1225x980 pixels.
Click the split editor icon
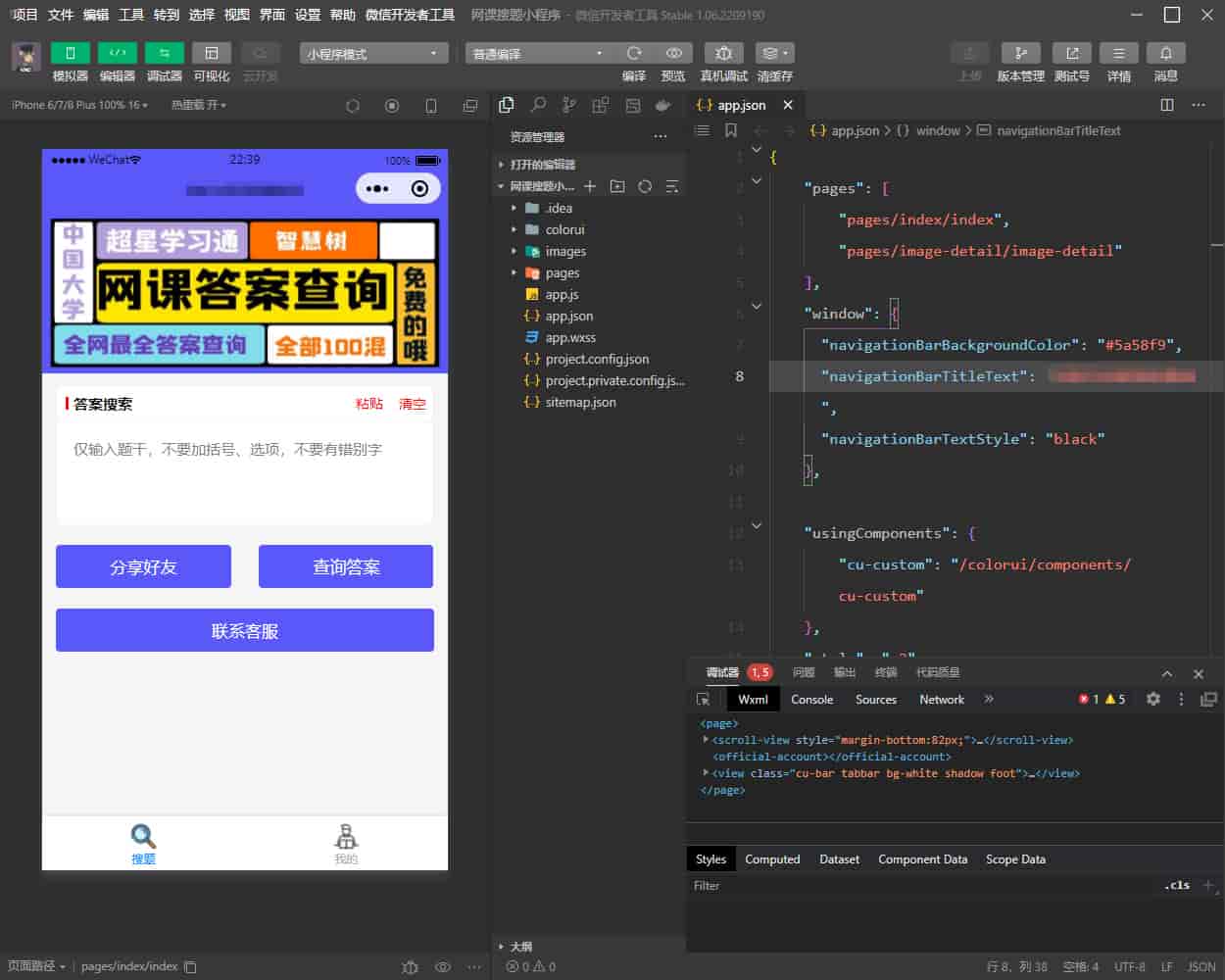(1166, 105)
